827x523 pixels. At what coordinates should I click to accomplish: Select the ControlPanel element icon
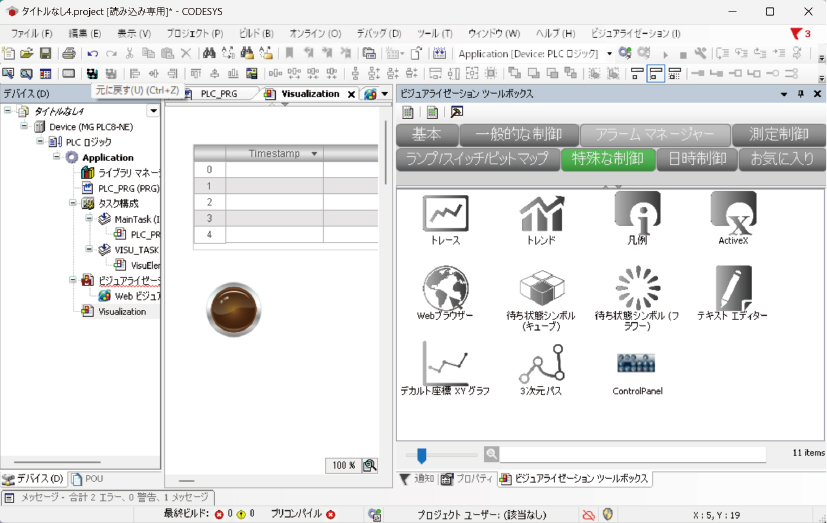[x=637, y=363]
